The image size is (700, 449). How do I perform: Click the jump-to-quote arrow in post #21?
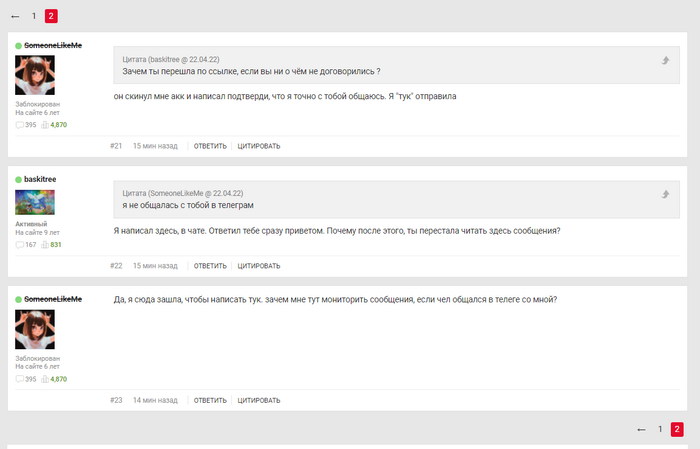pyautogui.click(x=665, y=61)
